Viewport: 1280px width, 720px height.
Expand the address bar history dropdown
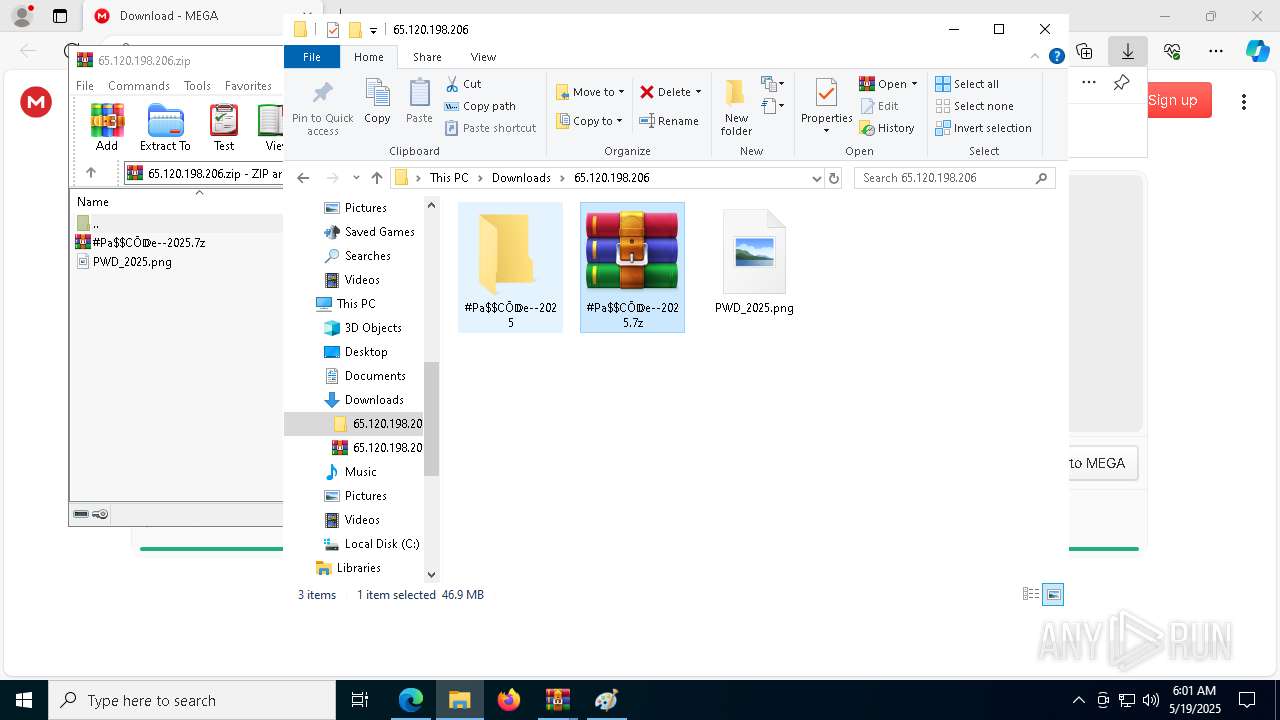click(817, 178)
